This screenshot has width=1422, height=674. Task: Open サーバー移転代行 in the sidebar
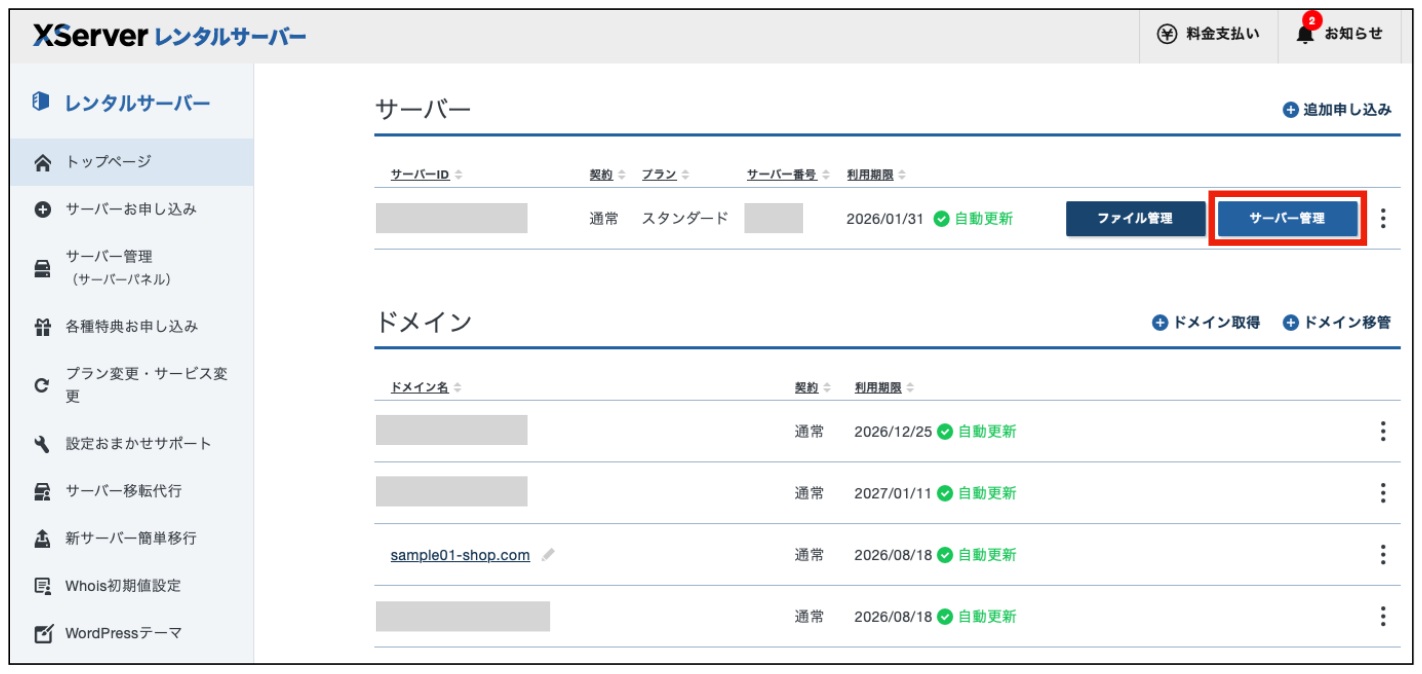point(123,491)
